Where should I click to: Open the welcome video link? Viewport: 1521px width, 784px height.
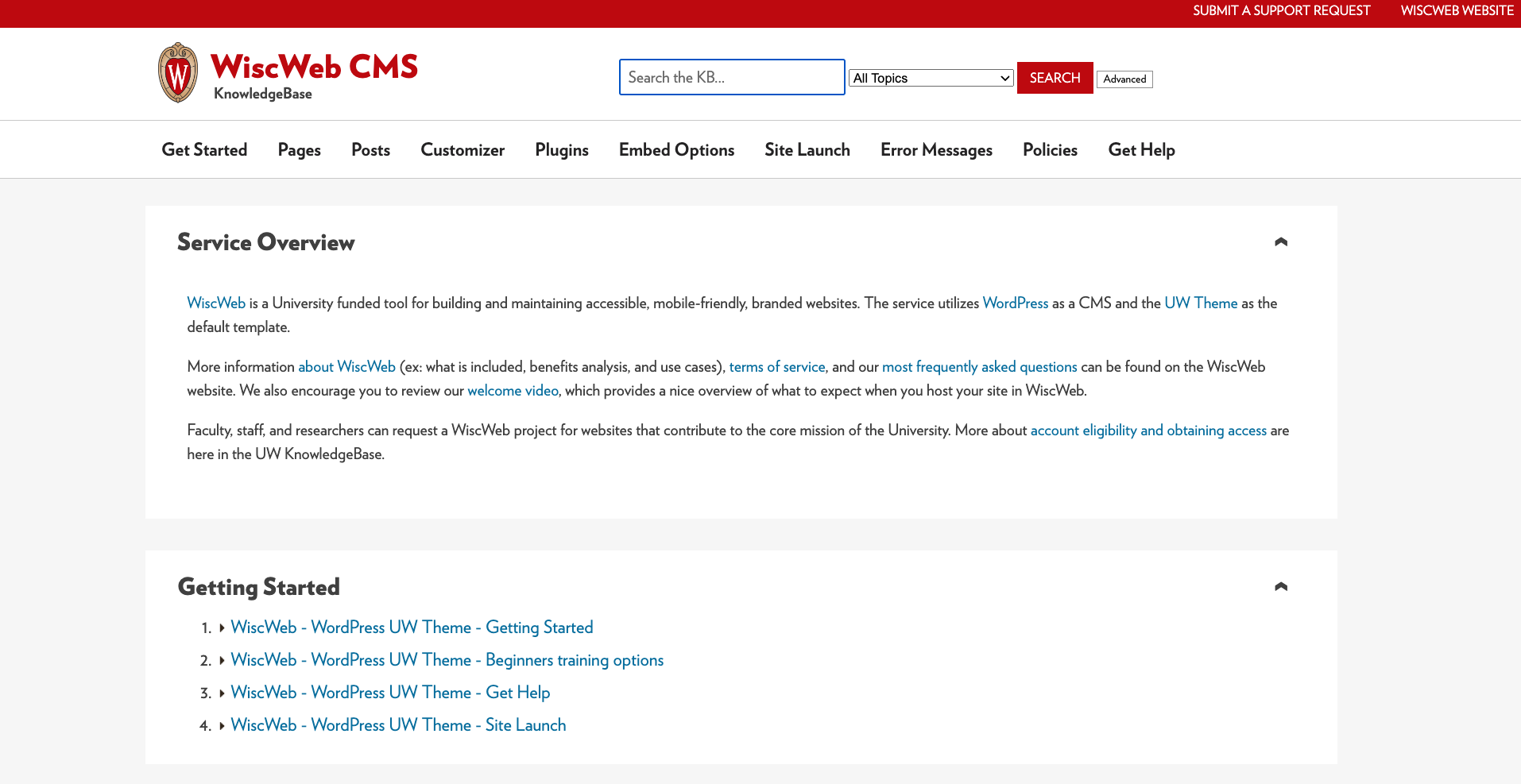pyautogui.click(x=513, y=390)
